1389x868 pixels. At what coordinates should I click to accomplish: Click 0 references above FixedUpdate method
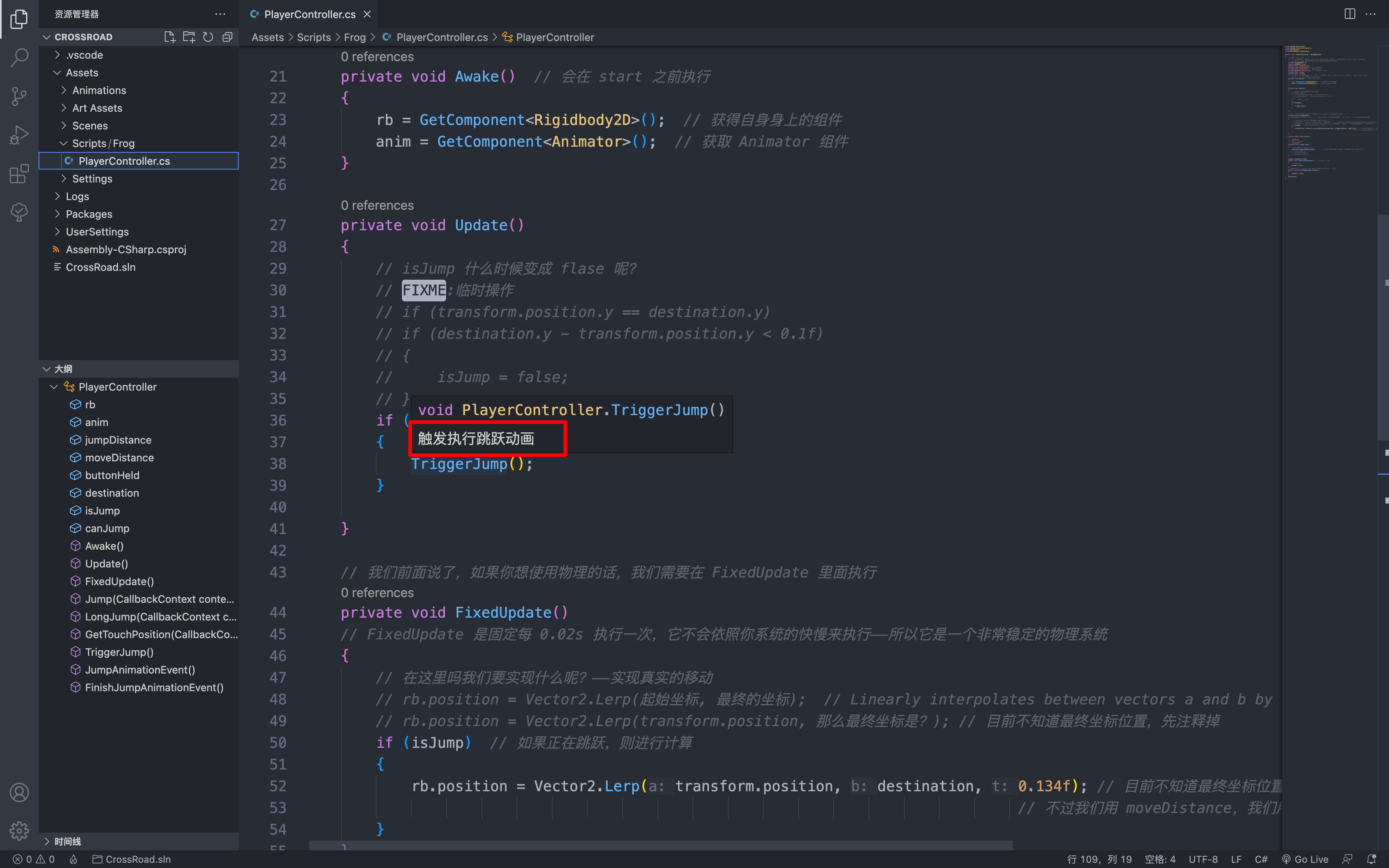pyautogui.click(x=377, y=592)
